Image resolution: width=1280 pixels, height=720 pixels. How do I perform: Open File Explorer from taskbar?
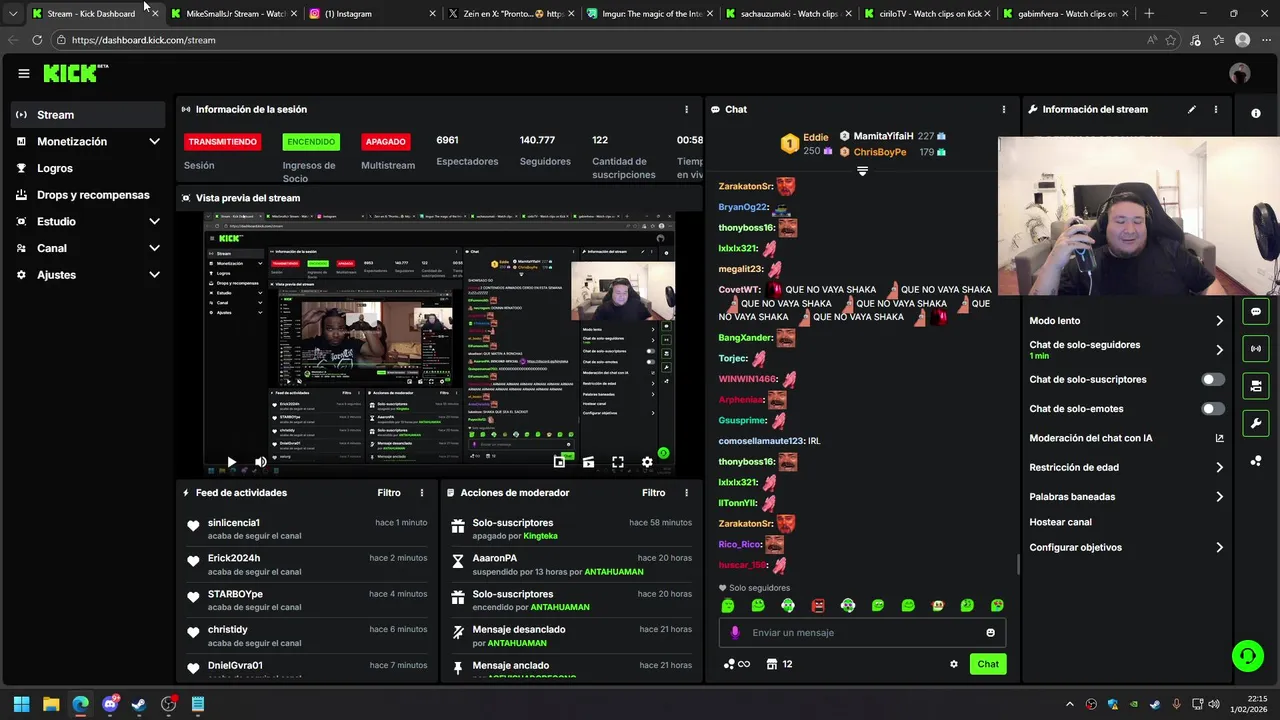point(51,704)
